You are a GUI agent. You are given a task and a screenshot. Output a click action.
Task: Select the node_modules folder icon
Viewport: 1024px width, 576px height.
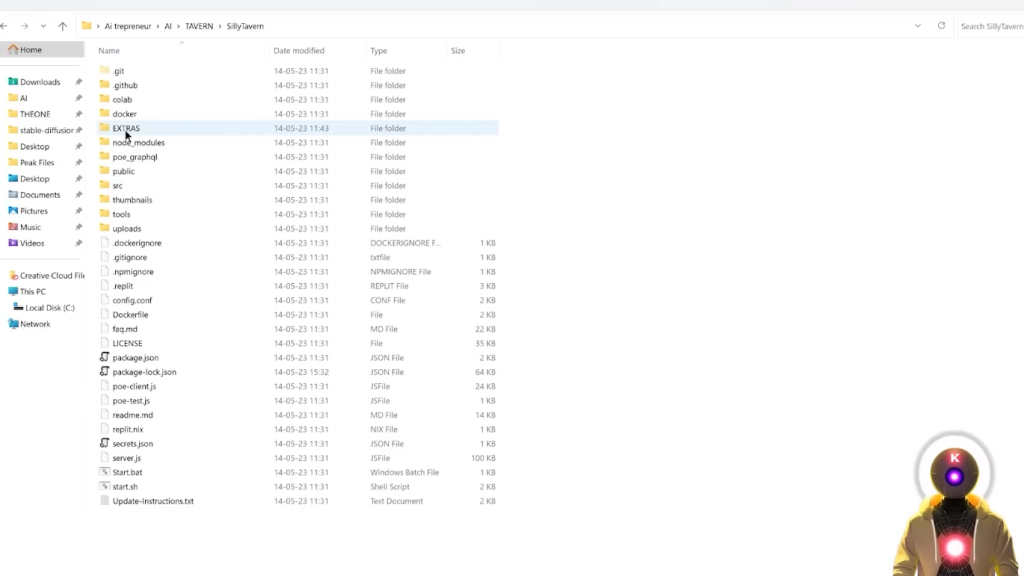[104, 142]
